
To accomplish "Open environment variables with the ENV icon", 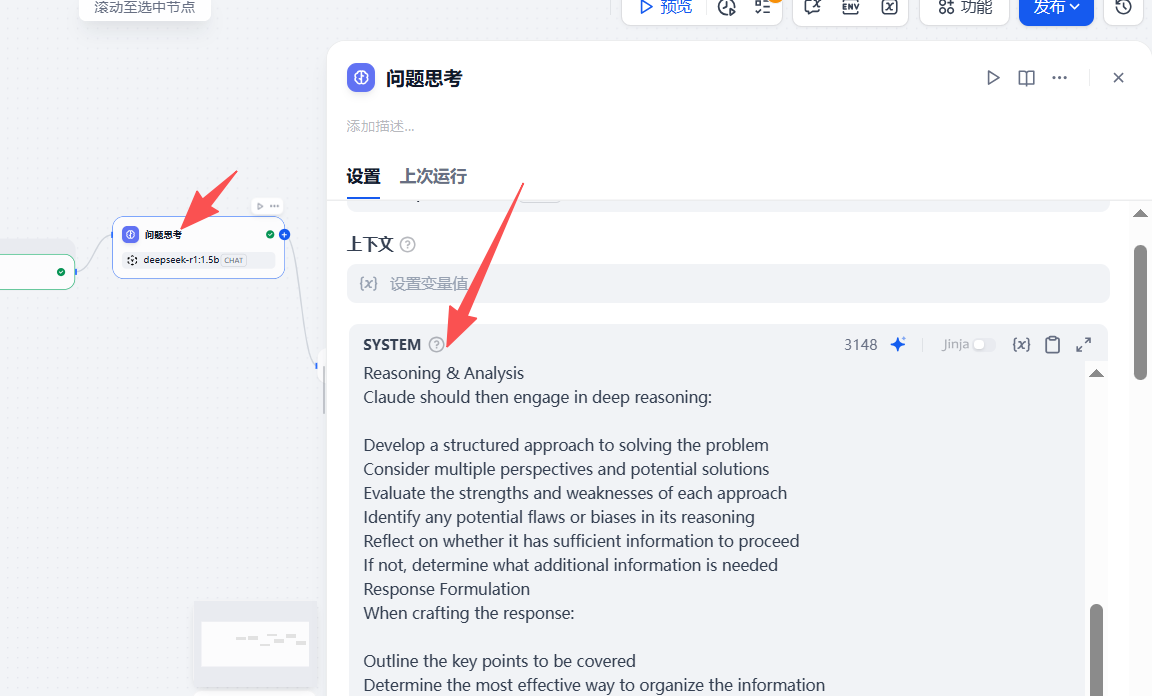I will tap(850, 8).
